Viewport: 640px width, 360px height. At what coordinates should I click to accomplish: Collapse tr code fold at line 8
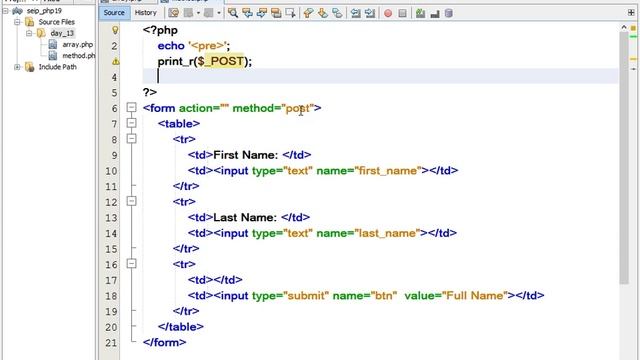point(131,139)
